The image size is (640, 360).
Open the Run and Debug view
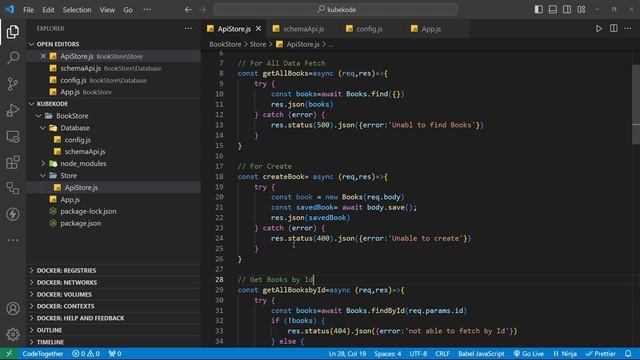[13, 110]
